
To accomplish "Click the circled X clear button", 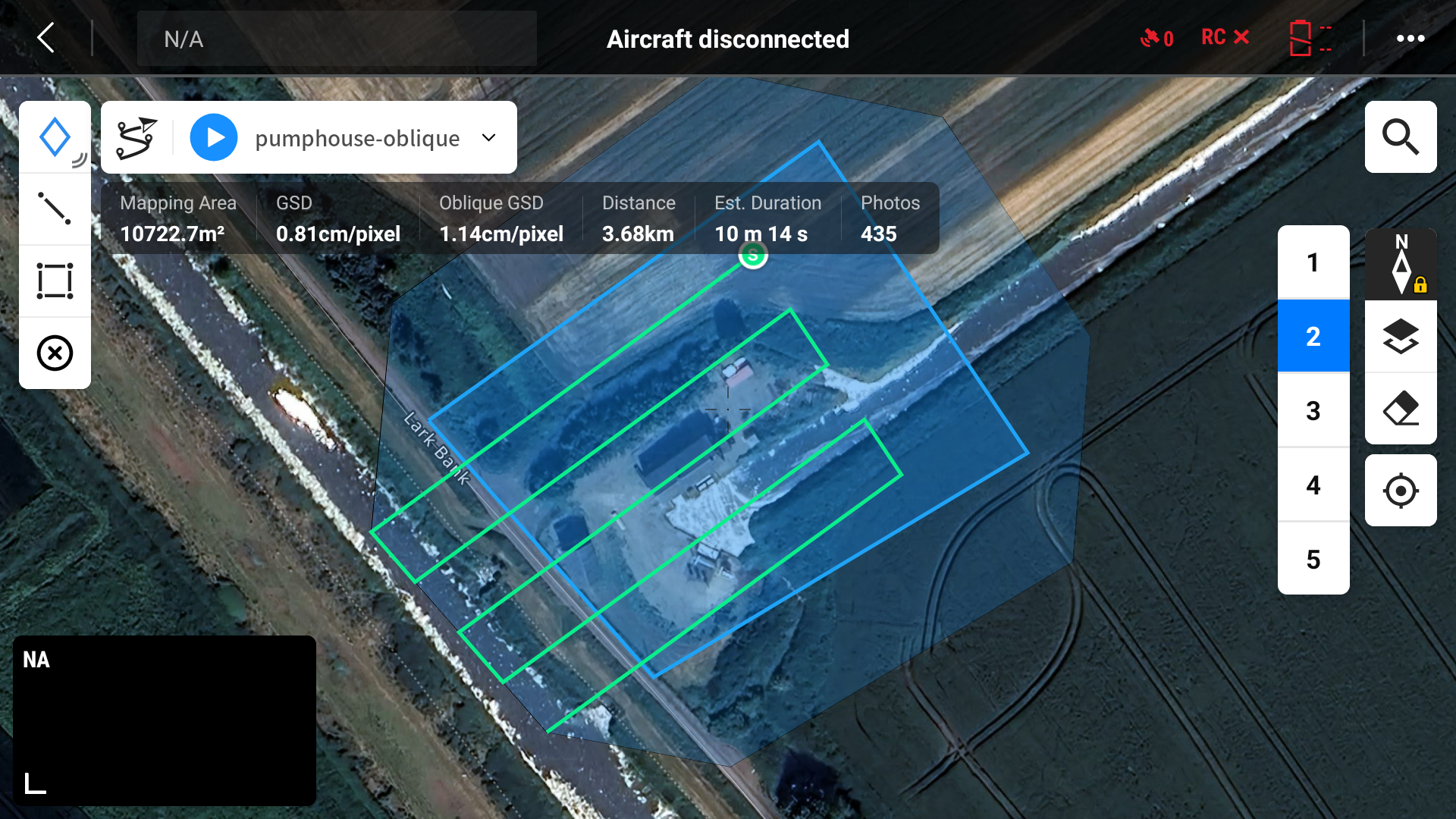I will [55, 353].
